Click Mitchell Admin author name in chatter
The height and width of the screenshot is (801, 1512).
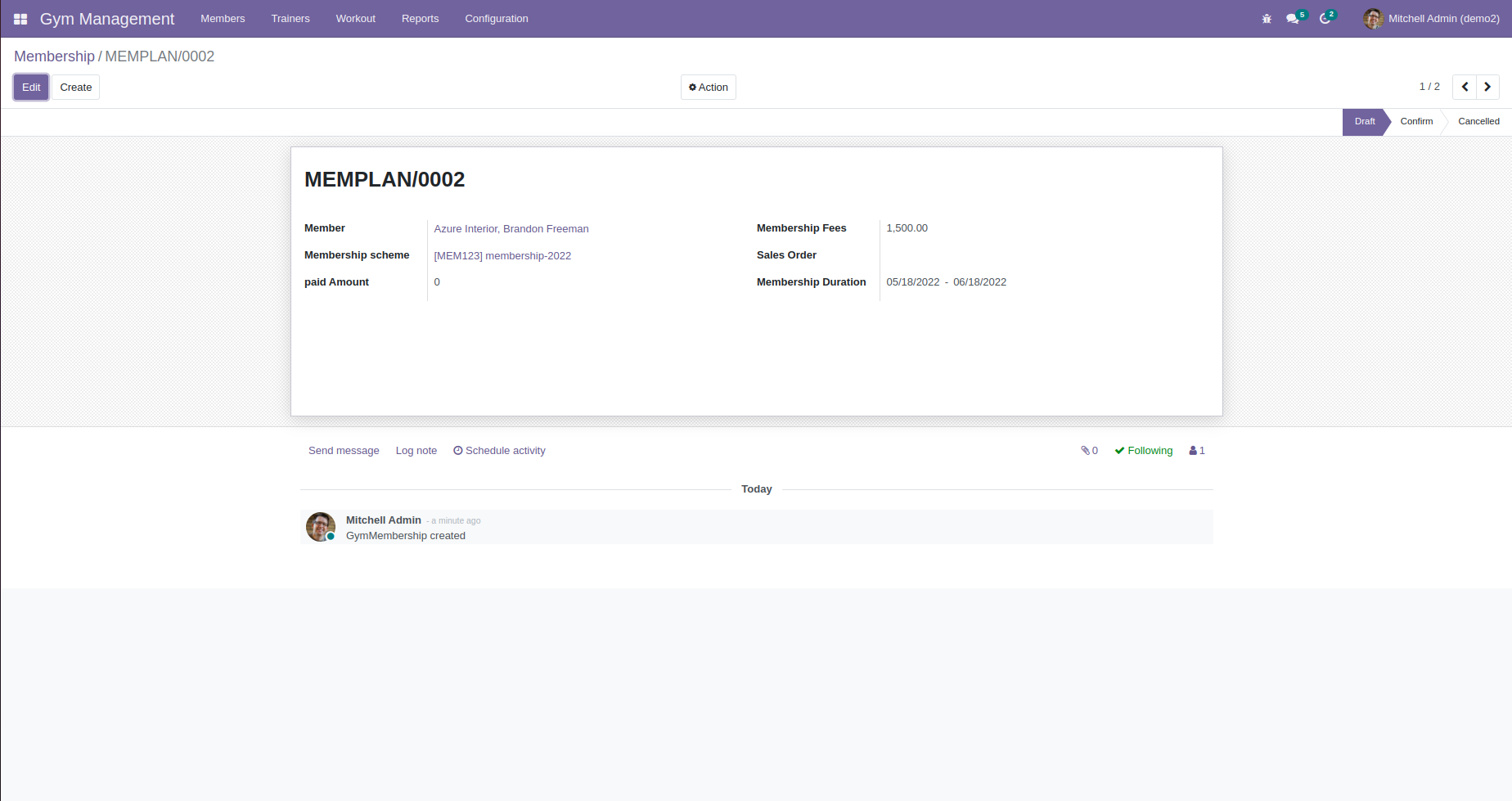[384, 520]
